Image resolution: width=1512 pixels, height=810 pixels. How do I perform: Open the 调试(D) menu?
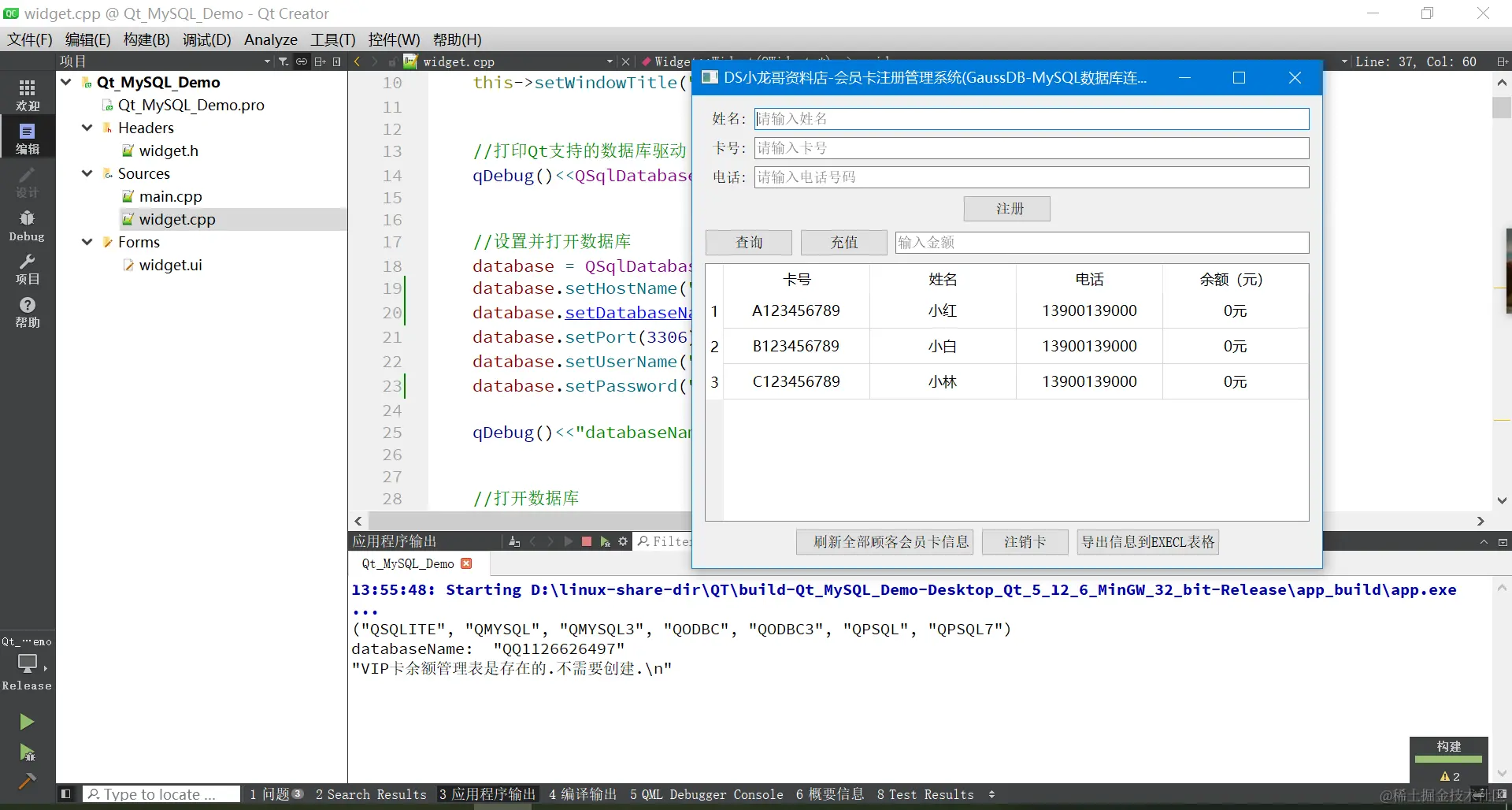pyautogui.click(x=207, y=39)
